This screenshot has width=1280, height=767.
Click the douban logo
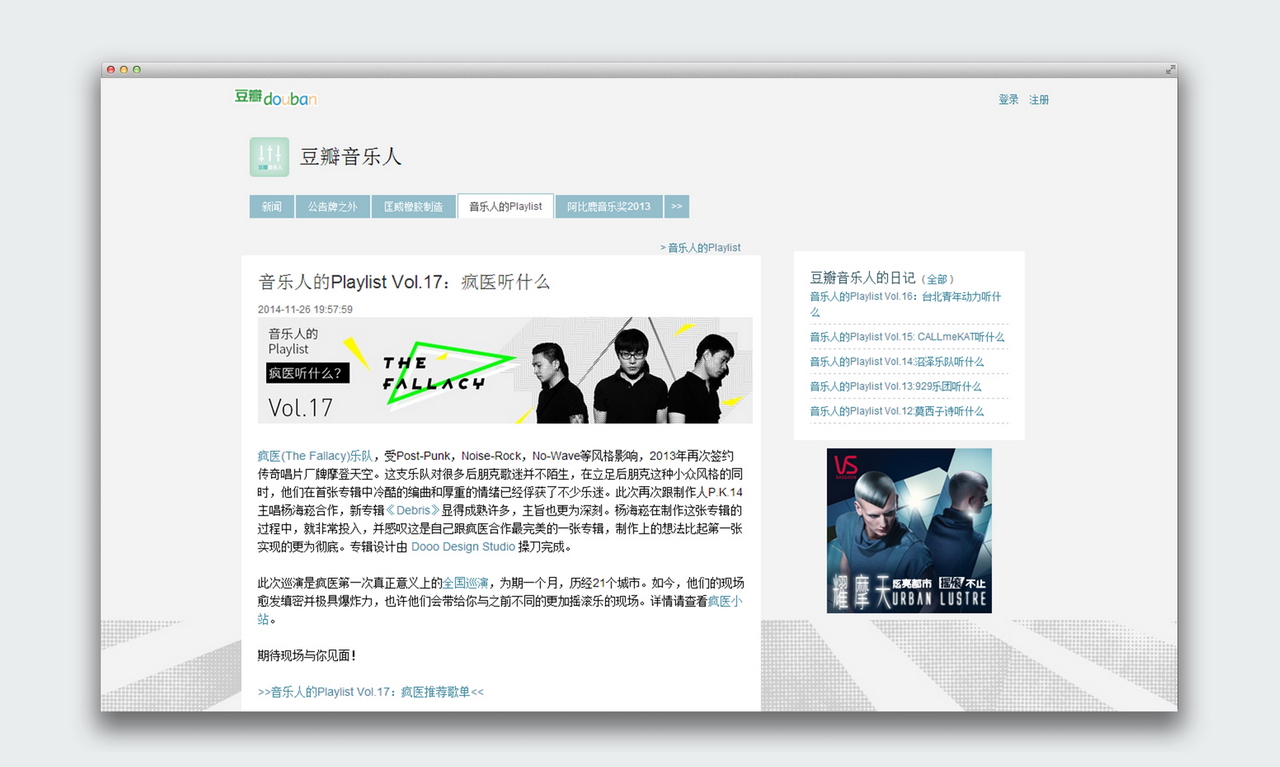pyautogui.click(x=276, y=97)
